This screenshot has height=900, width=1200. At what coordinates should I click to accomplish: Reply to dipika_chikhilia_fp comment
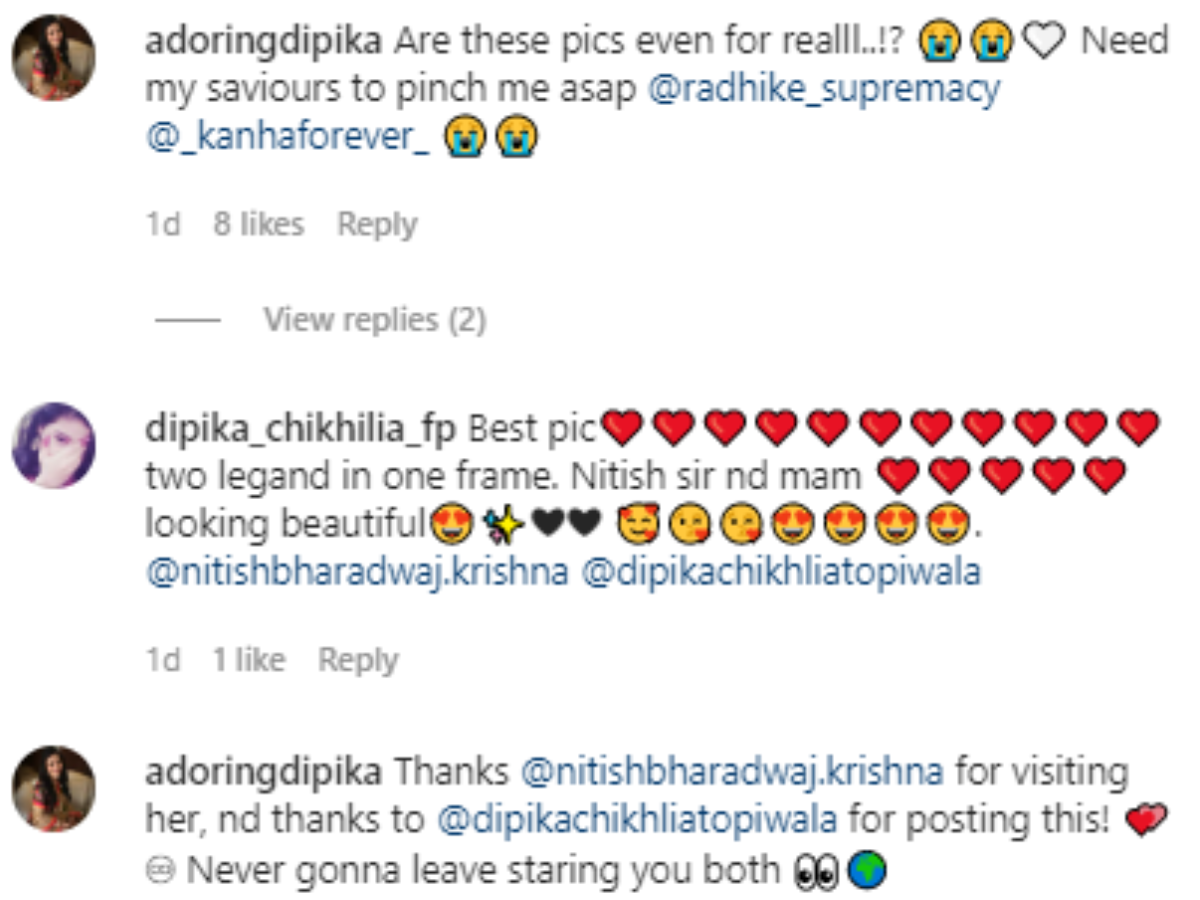(358, 661)
